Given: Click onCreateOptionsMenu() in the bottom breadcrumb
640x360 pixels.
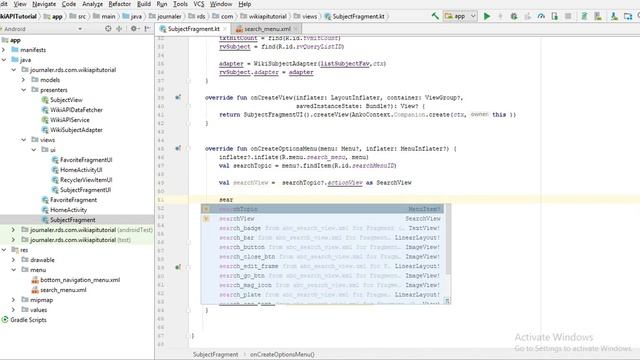Looking at the screenshot, I should pos(282,354).
